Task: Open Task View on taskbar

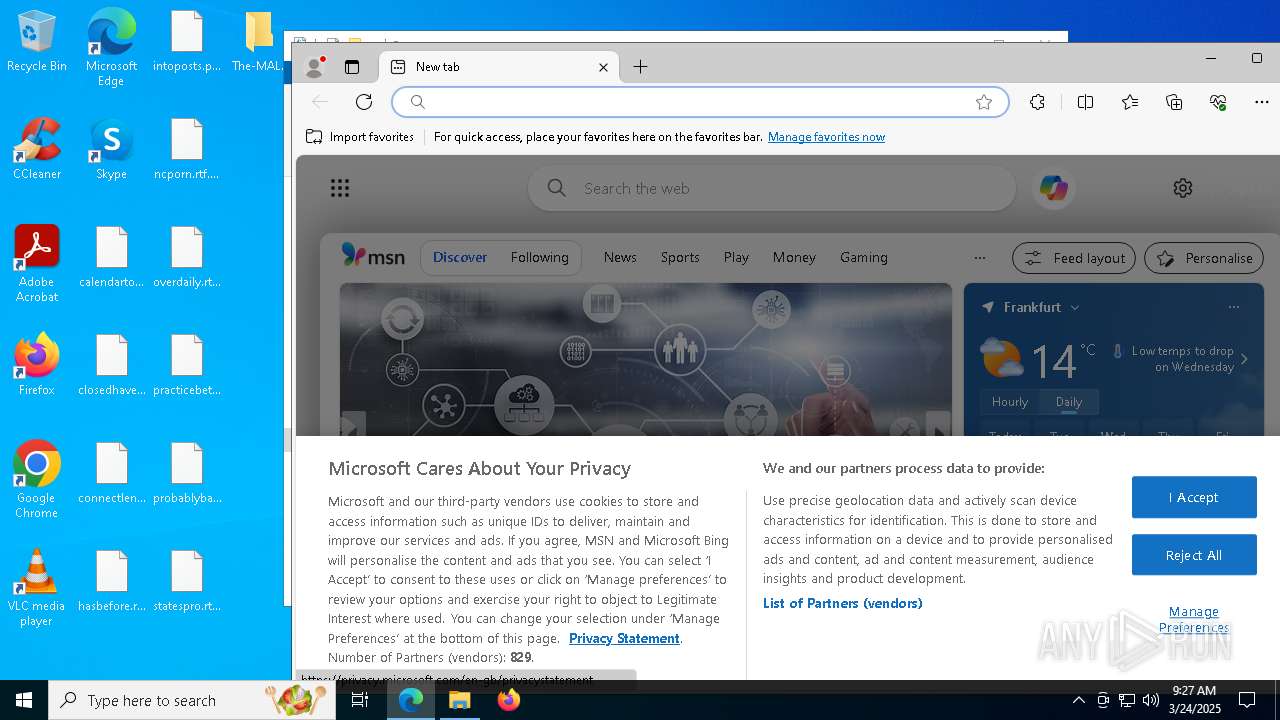Action: coord(361,700)
